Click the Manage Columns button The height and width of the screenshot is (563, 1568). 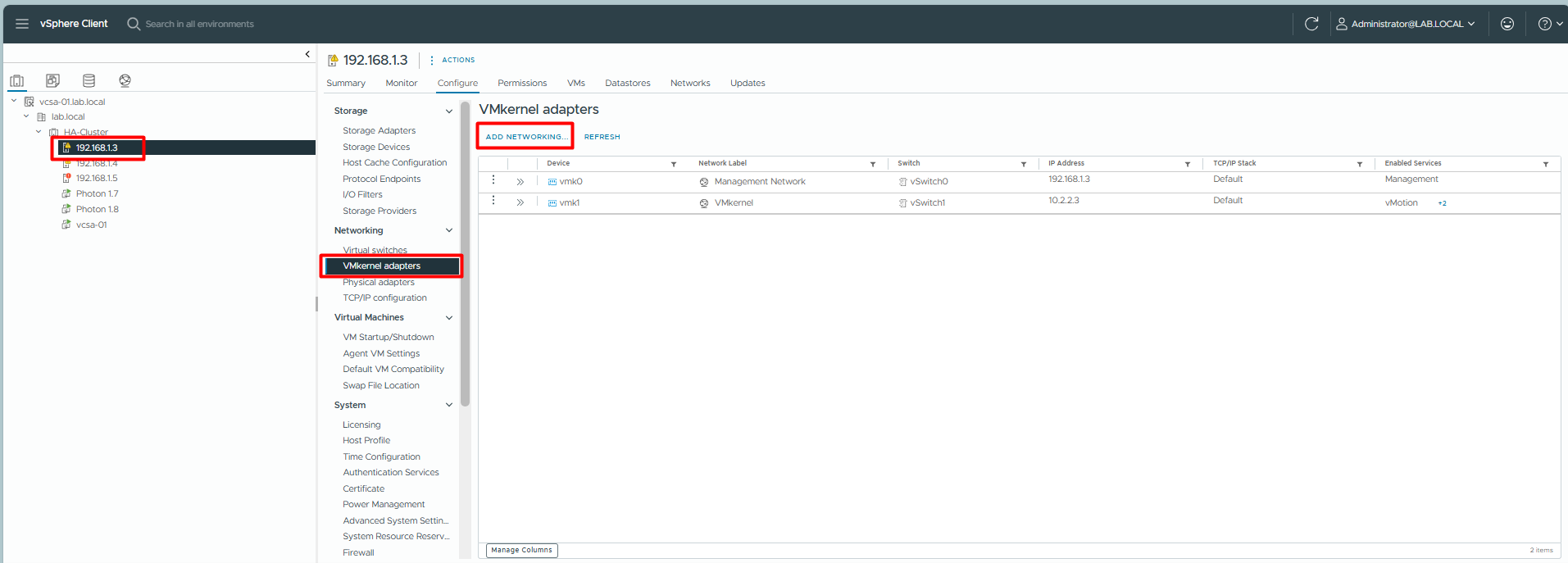(x=521, y=550)
